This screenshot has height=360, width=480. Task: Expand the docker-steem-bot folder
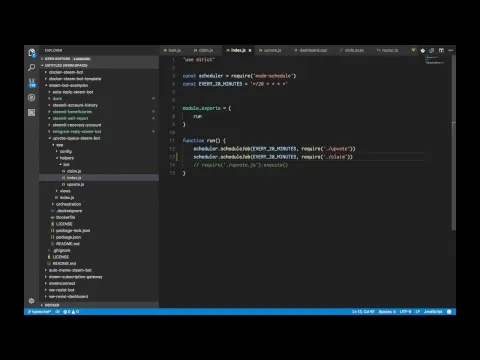[x=99, y=72]
